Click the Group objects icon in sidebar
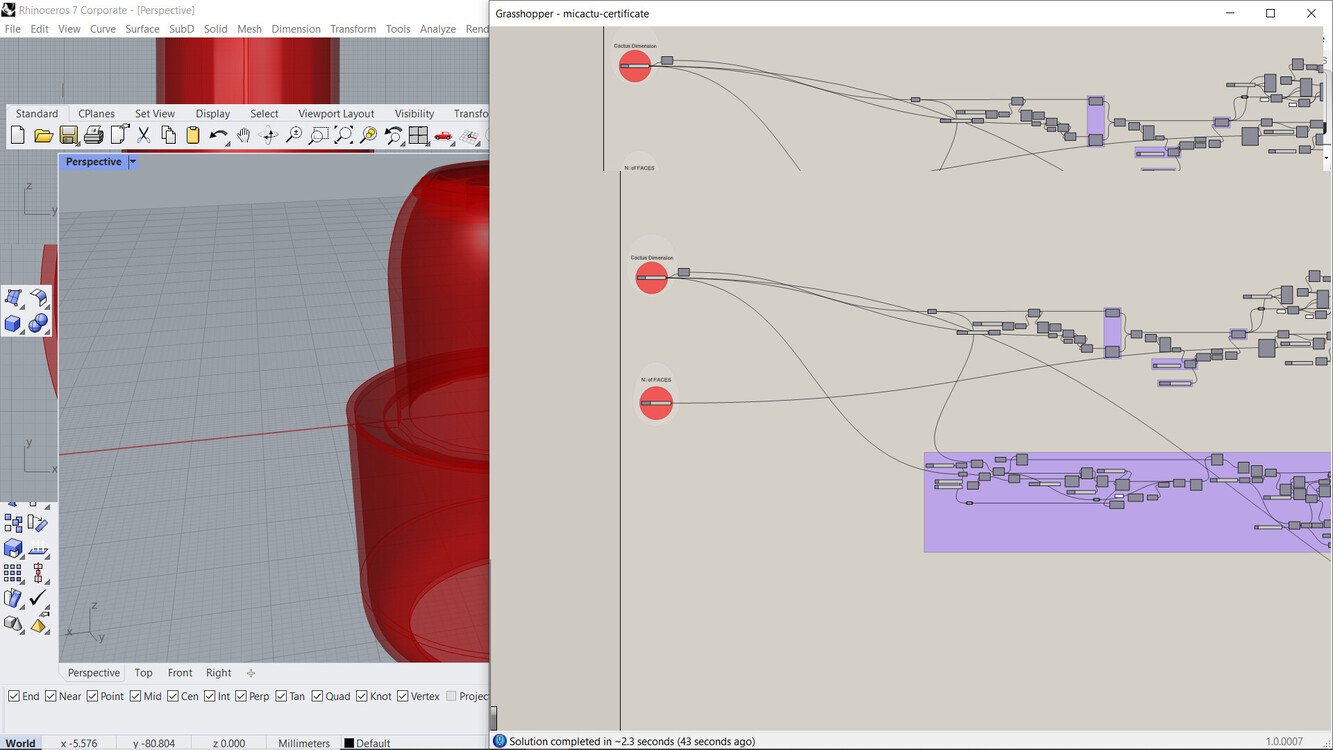Screen dimensions: 1333x750 coord(13,523)
